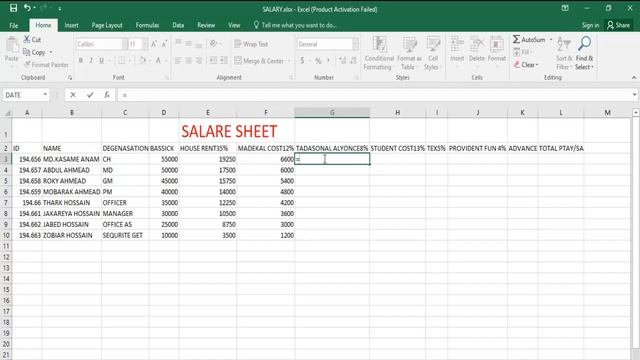Image resolution: width=640 pixels, height=360 pixels.
Task: Open the Font size dropdown
Action: [x=144, y=44]
